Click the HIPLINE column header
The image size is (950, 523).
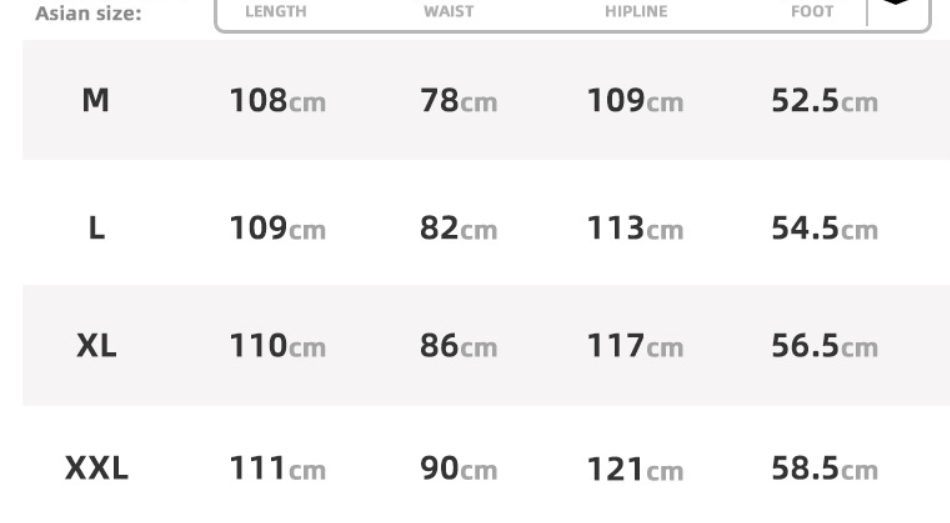click(x=636, y=12)
